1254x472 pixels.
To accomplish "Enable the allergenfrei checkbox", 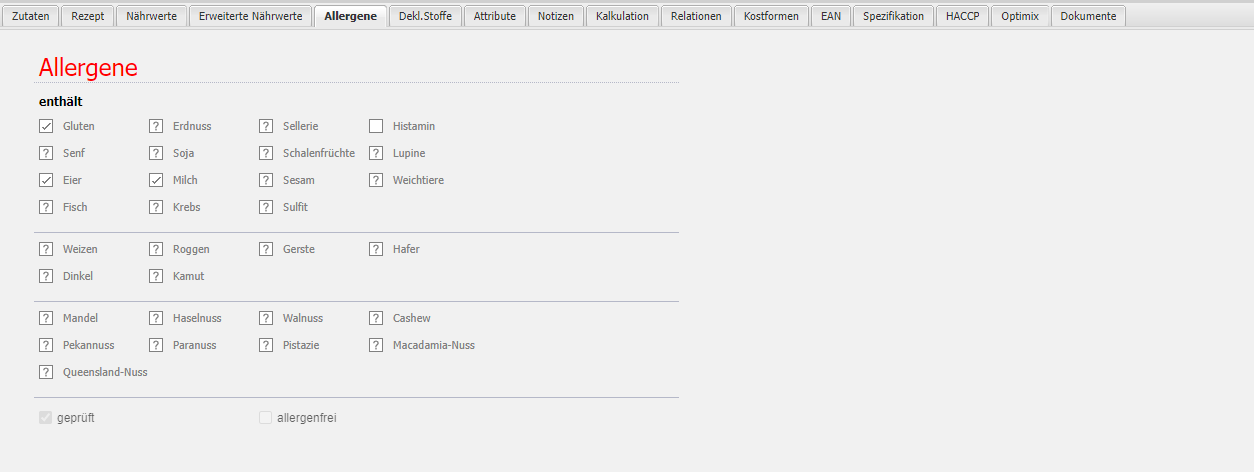I will point(266,418).
